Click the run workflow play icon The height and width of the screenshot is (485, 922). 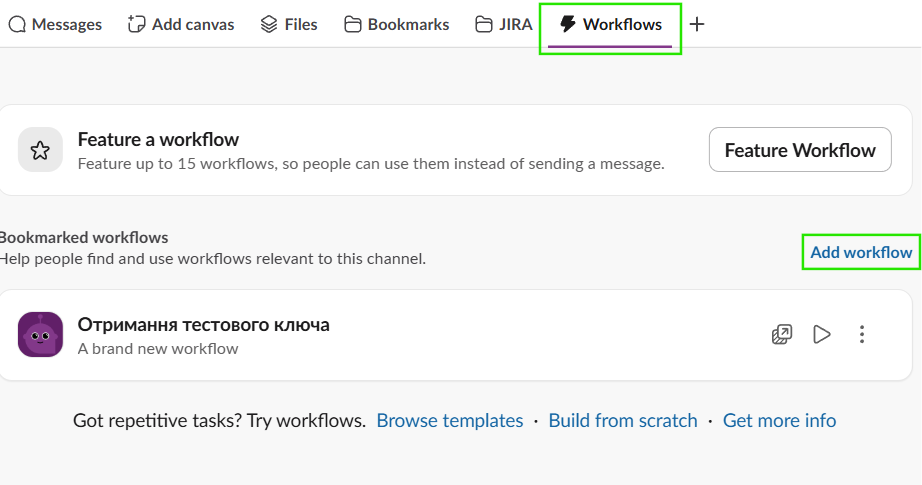tap(822, 335)
